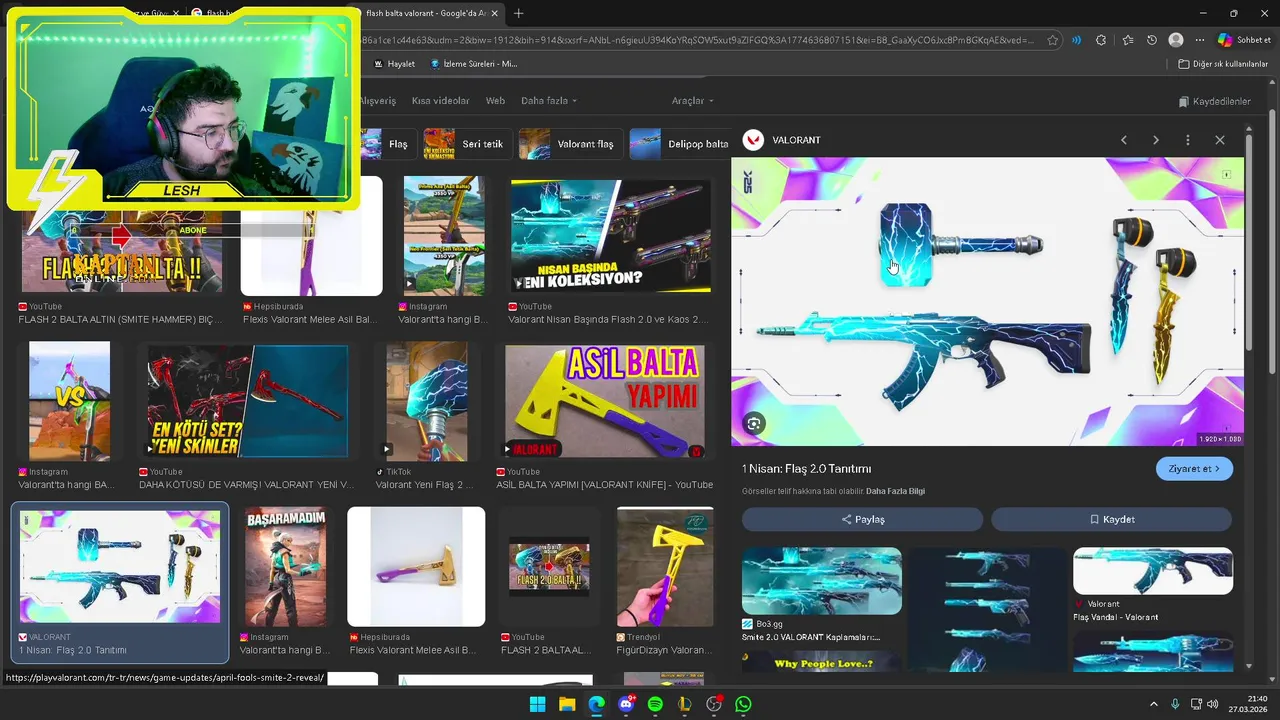The image size is (1280, 720).
Task: Open the BAŞARAMADIM Instagram thumbnail
Action: [x=286, y=566]
